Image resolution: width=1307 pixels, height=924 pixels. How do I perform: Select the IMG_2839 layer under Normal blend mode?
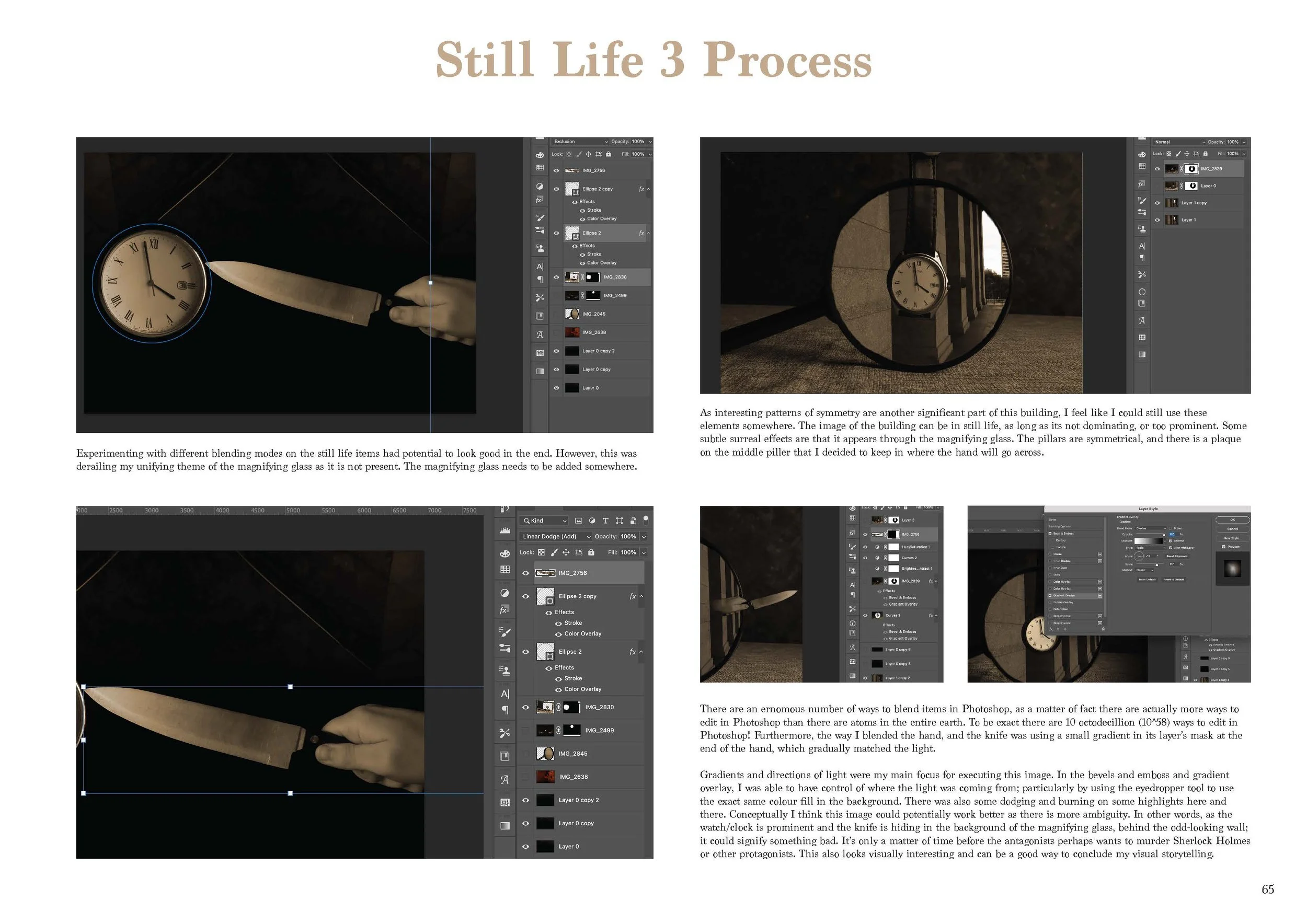click(1211, 169)
